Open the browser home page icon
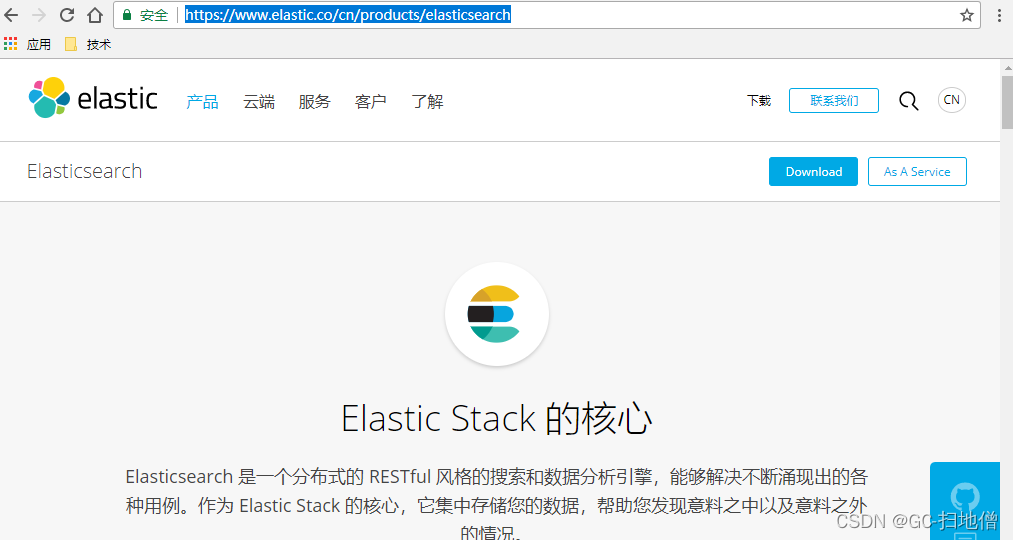Screen dimensions: 1013x540 click(95, 15)
